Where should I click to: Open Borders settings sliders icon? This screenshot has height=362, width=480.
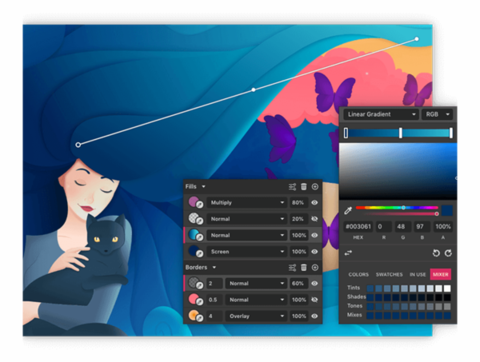tap(292, 268)
